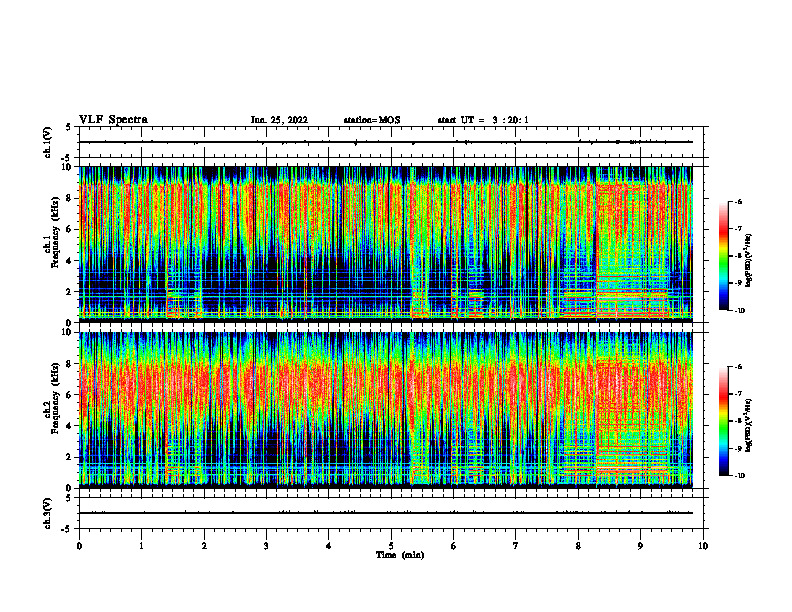
Task: Click the "-10" label on ch.1 color bar
Action: pos(739,311)
